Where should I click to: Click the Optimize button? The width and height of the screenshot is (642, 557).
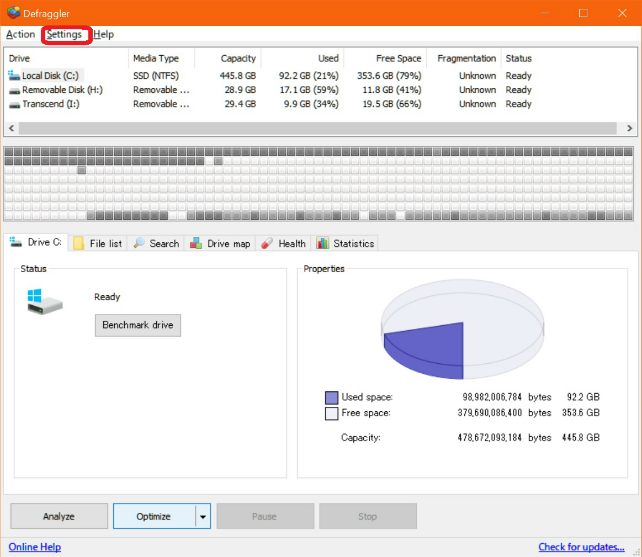click(x=154, y=516)
